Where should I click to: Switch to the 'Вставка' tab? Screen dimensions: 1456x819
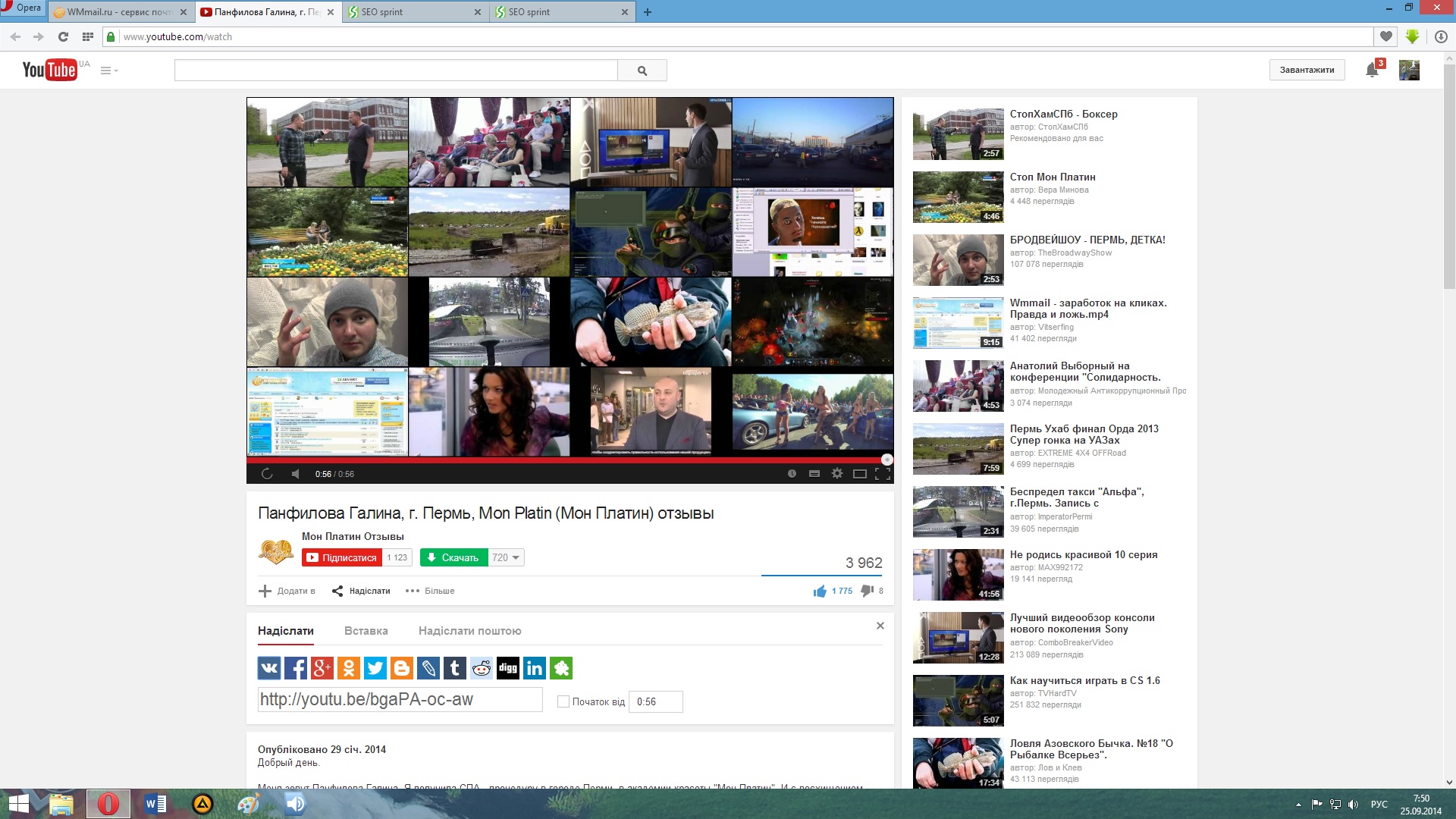click(366, 631)
